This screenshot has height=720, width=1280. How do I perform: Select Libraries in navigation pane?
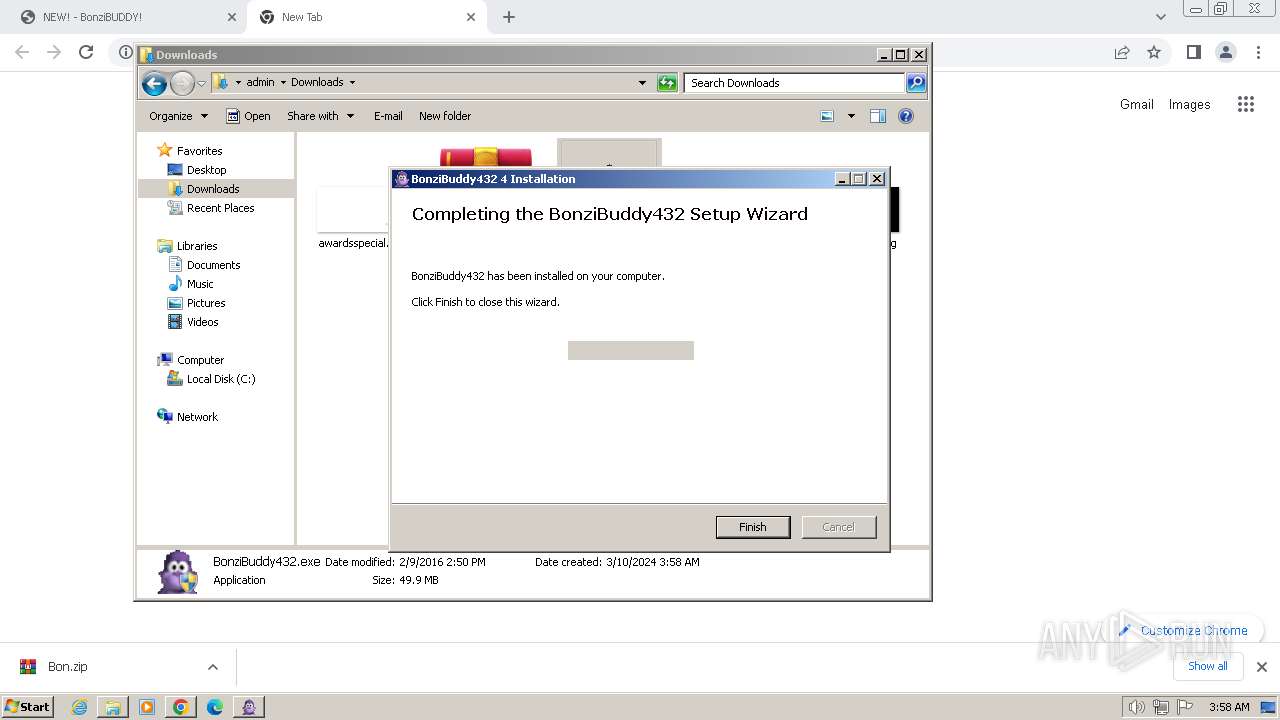click(197, 246)
